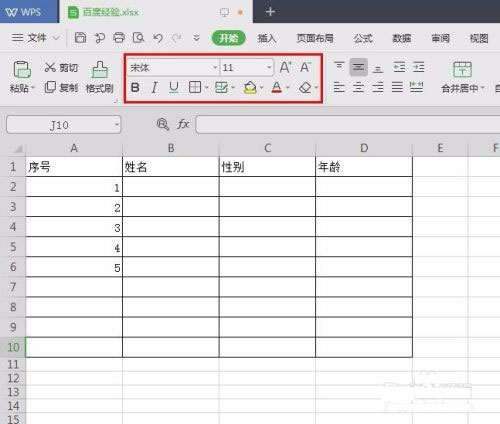Click the Format Painter brush icon
The image size is (500, 424).
click(100, 70)
